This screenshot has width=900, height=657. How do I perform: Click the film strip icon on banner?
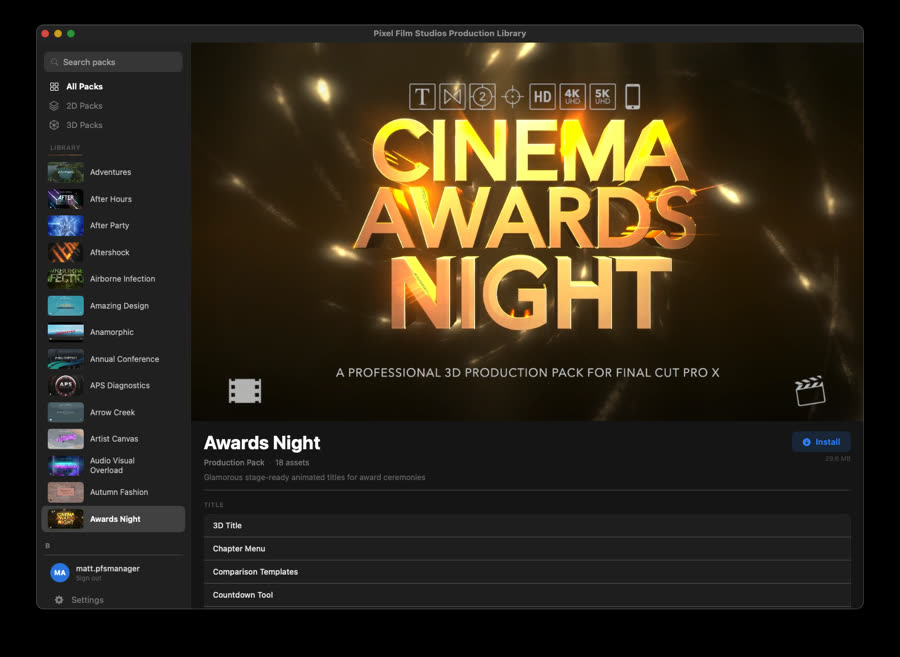tap(245, 391)
